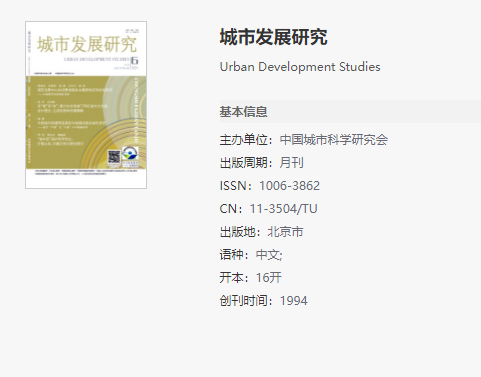This screenshot has height=377, width=481.
Task: Click the 语种 中文 language entry
Action: [x=251, y=255]
